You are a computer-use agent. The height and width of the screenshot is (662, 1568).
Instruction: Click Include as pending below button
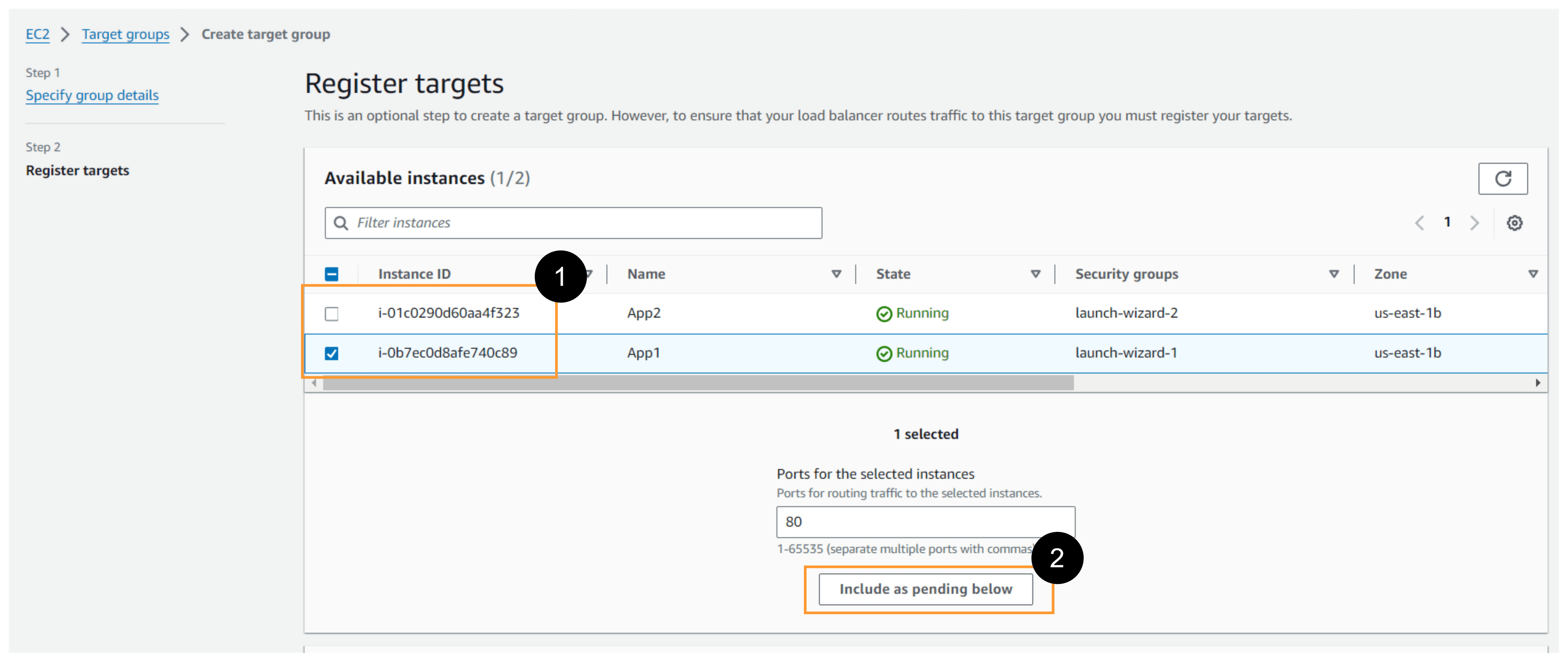[x=925, y=589]
